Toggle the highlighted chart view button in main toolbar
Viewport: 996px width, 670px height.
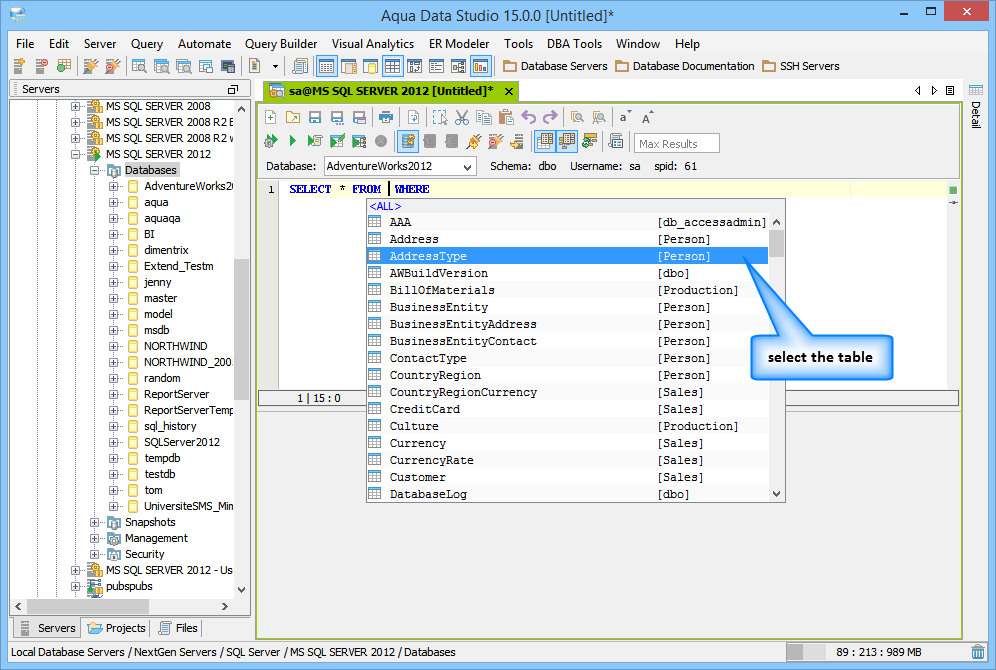pos(480,65)
